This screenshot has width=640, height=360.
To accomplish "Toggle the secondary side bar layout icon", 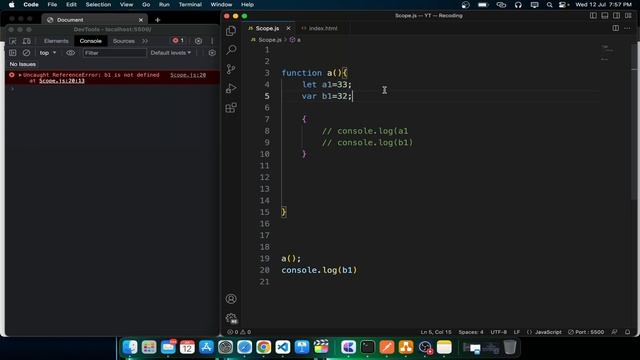I will point(616,16).
